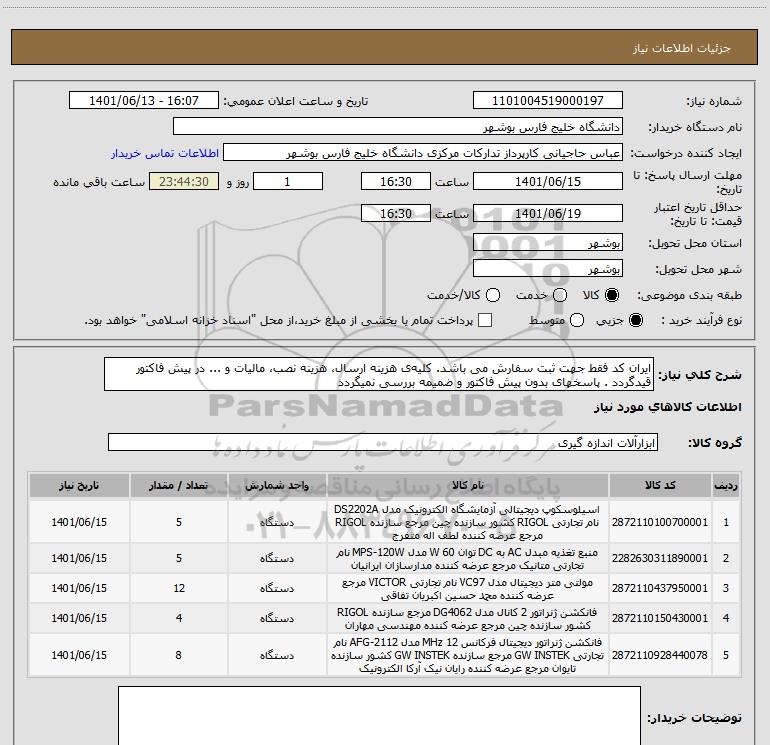Click product code 2872110437950001

coord(660,588)
